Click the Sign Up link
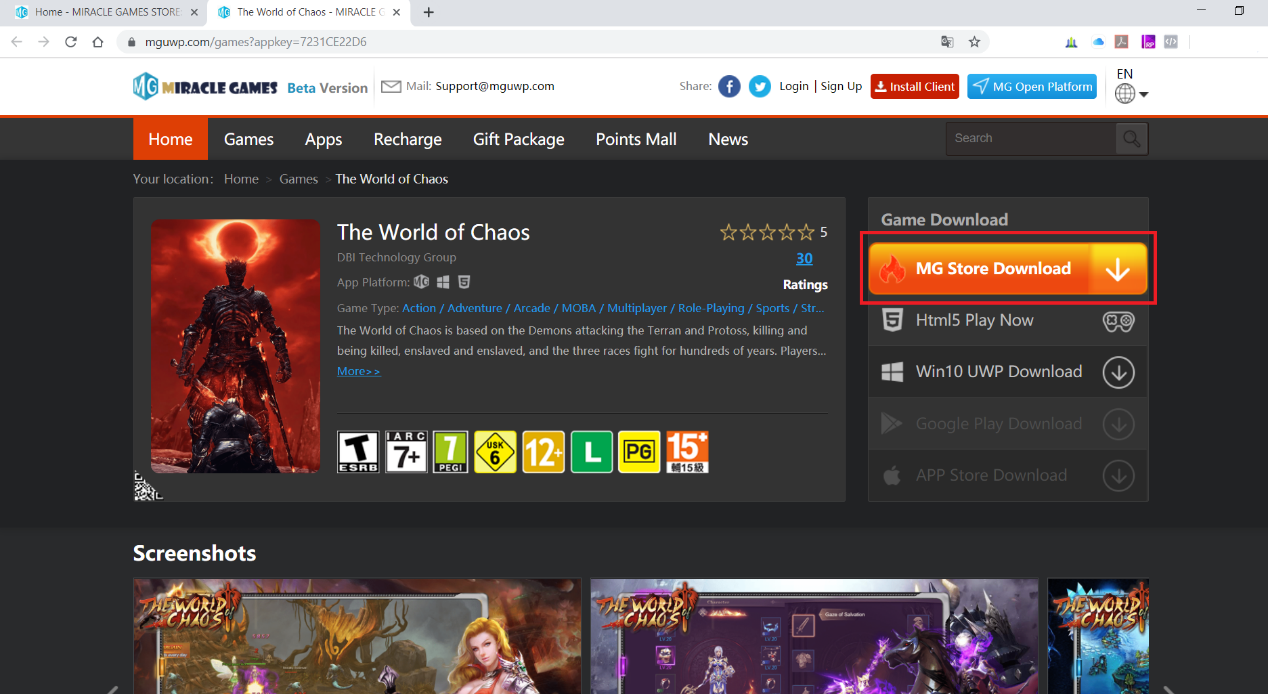This screenshot has width=1268, height=694. tap(841, 87)
